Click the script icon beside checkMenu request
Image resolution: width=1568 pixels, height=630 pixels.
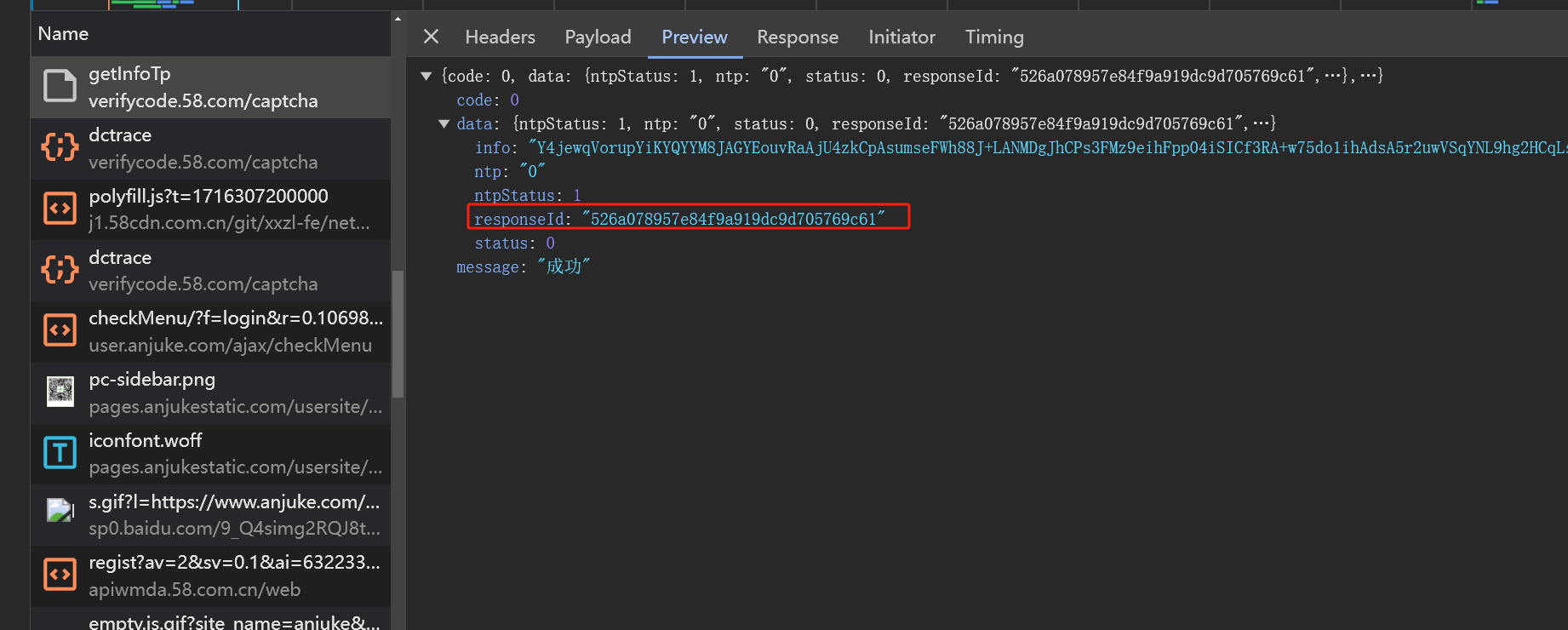(60, 331)
